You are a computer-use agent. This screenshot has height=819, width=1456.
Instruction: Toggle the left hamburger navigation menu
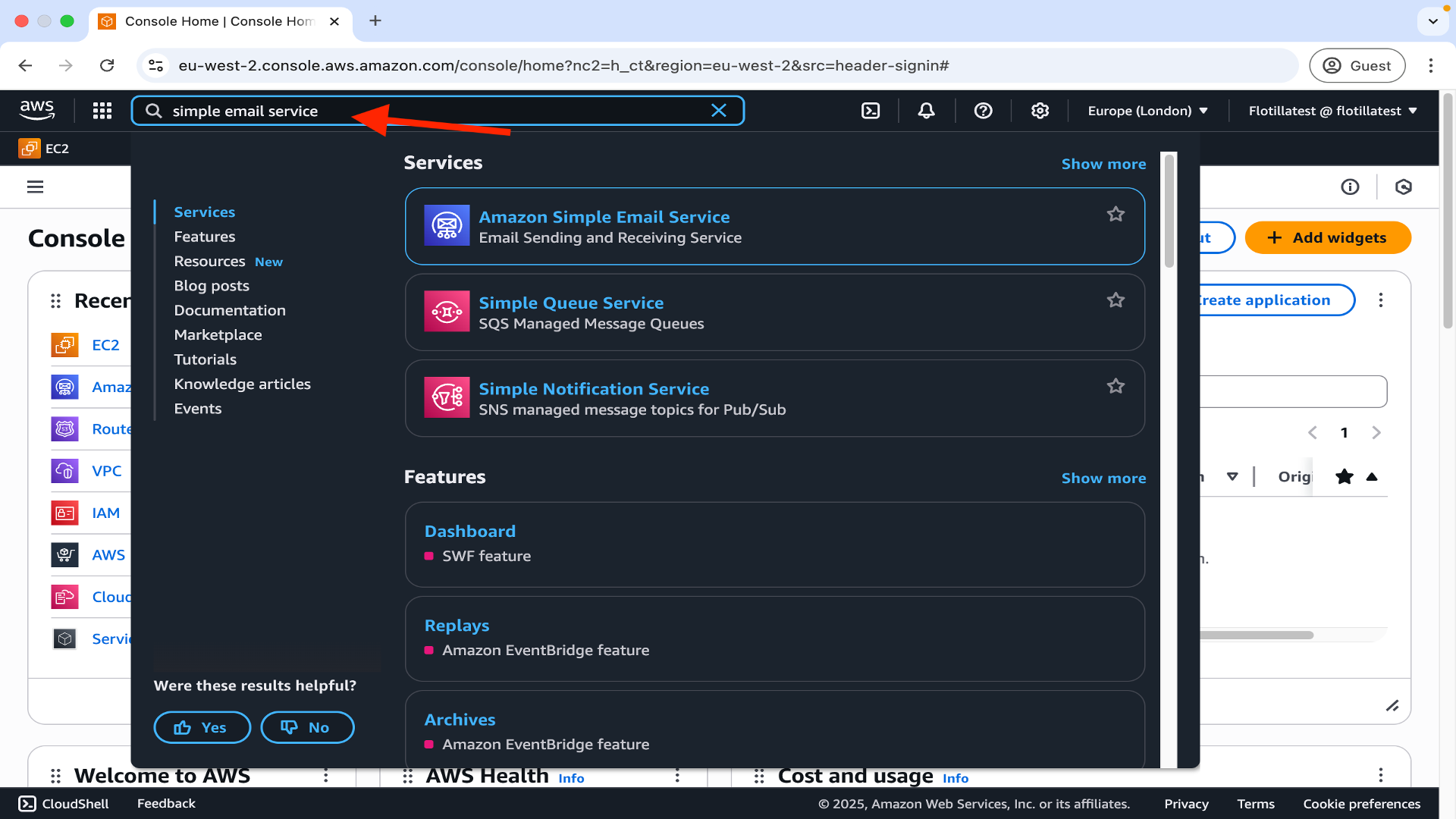(x=36, y=187)
